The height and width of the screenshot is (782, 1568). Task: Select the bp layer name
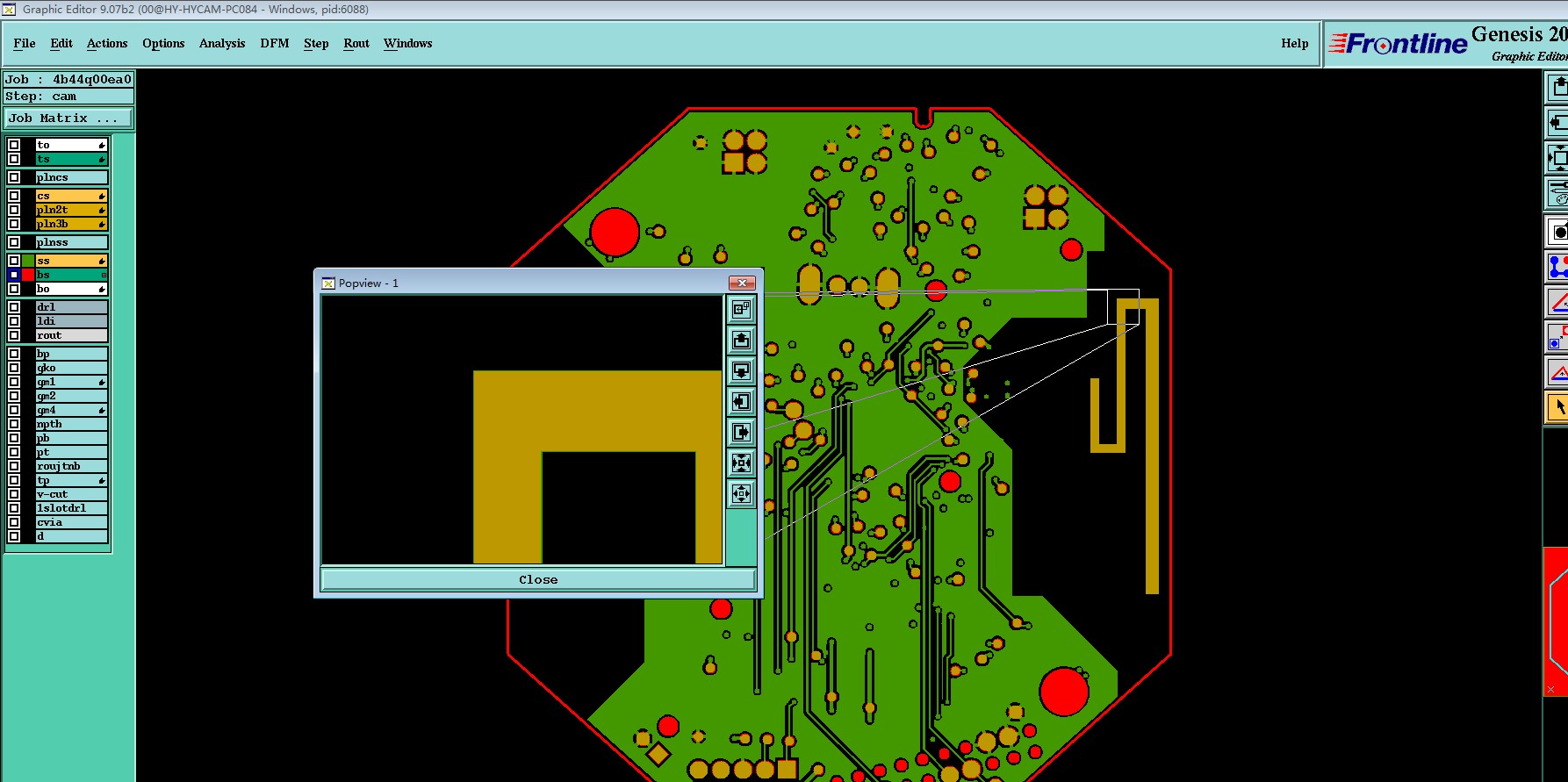tap(71, 354)
